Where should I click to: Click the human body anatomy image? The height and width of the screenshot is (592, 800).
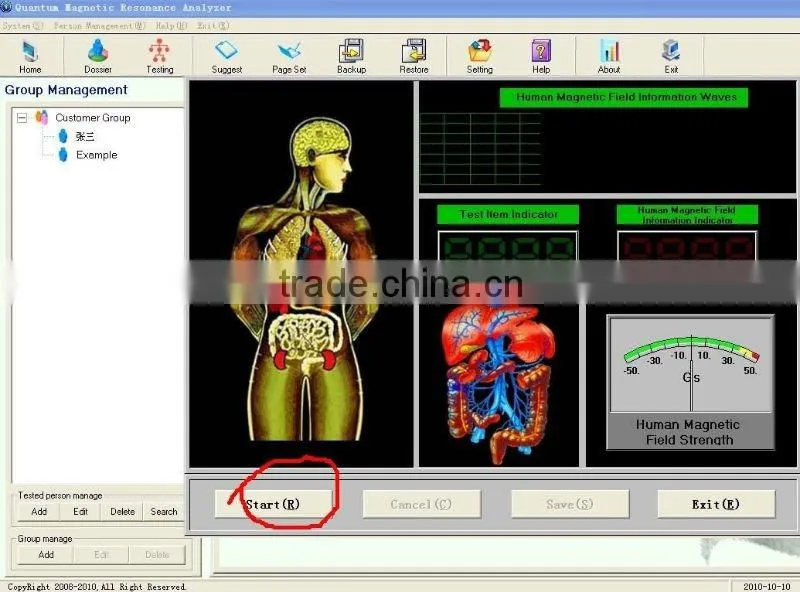pos(305,278)
